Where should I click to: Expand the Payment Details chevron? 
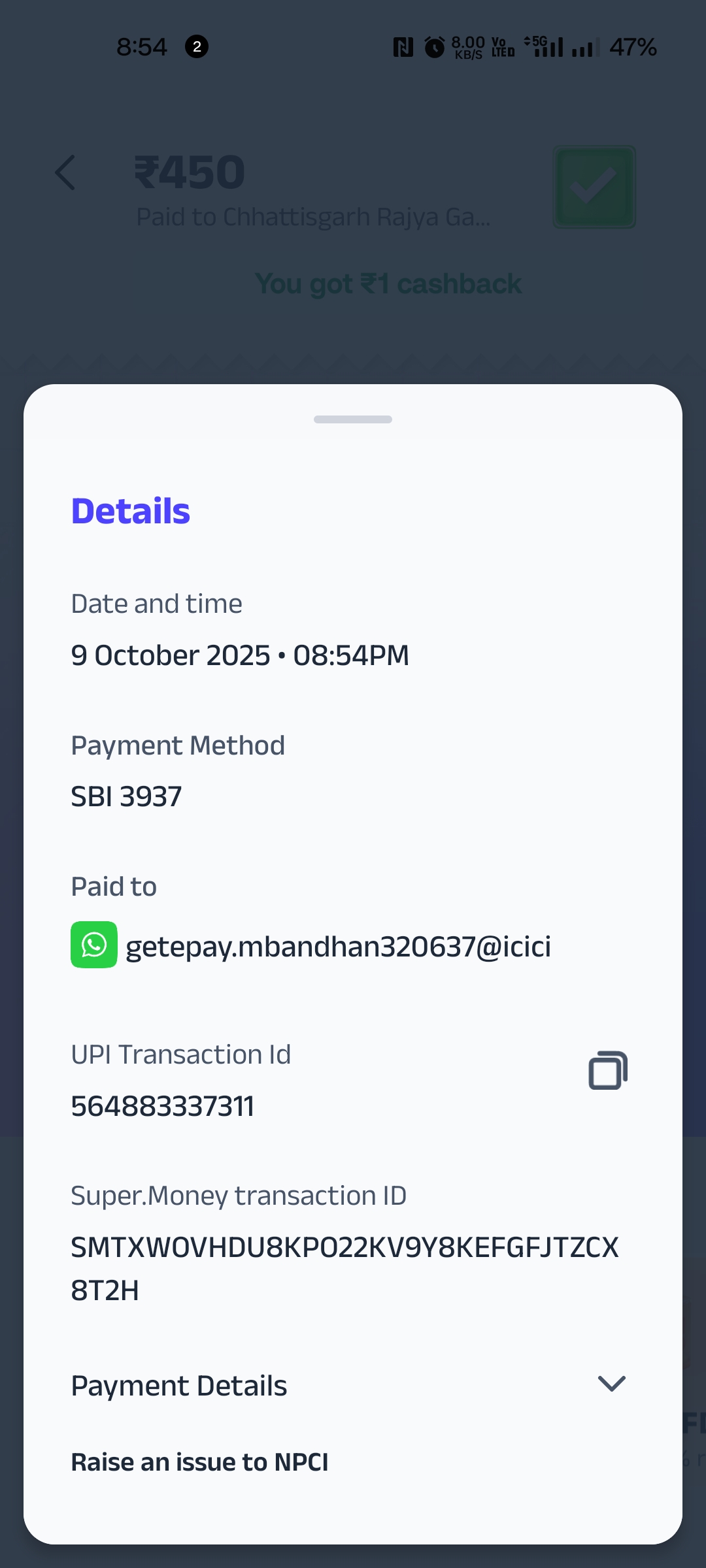point(612,1383)
